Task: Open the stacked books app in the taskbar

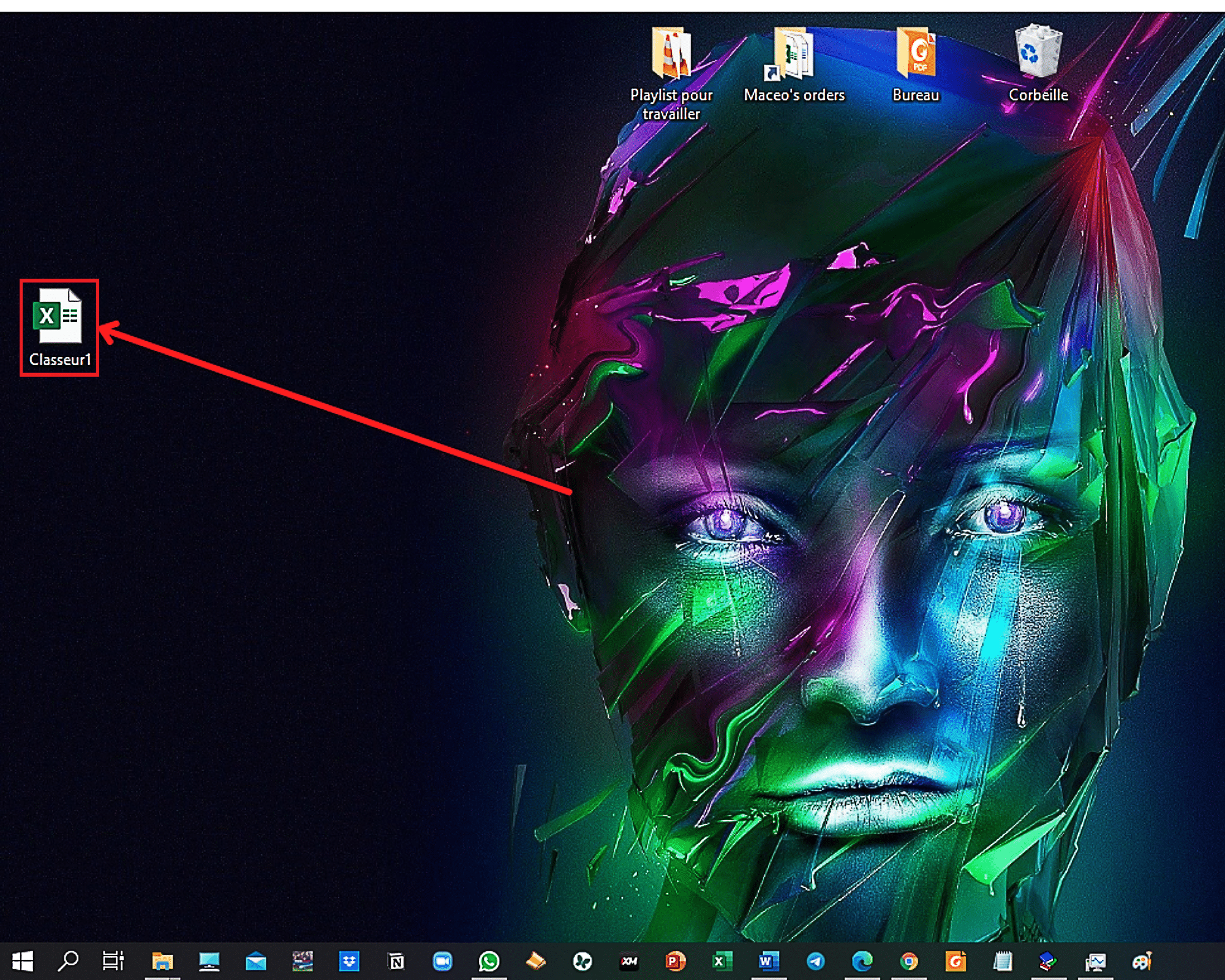Action: [1048, 962]
